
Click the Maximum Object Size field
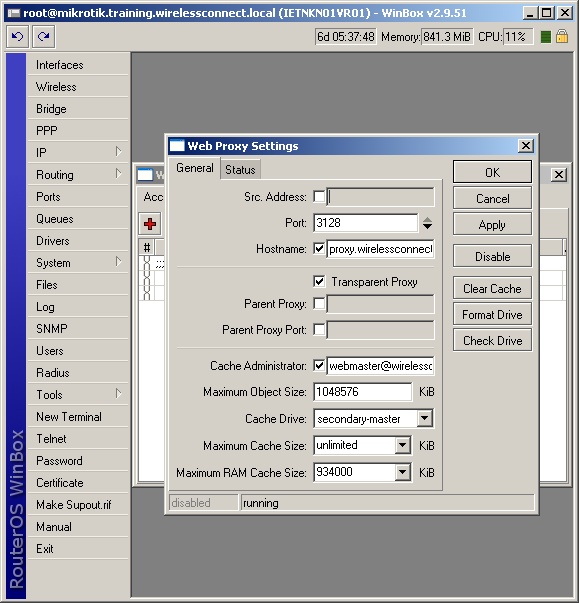[x=363, y=392]
